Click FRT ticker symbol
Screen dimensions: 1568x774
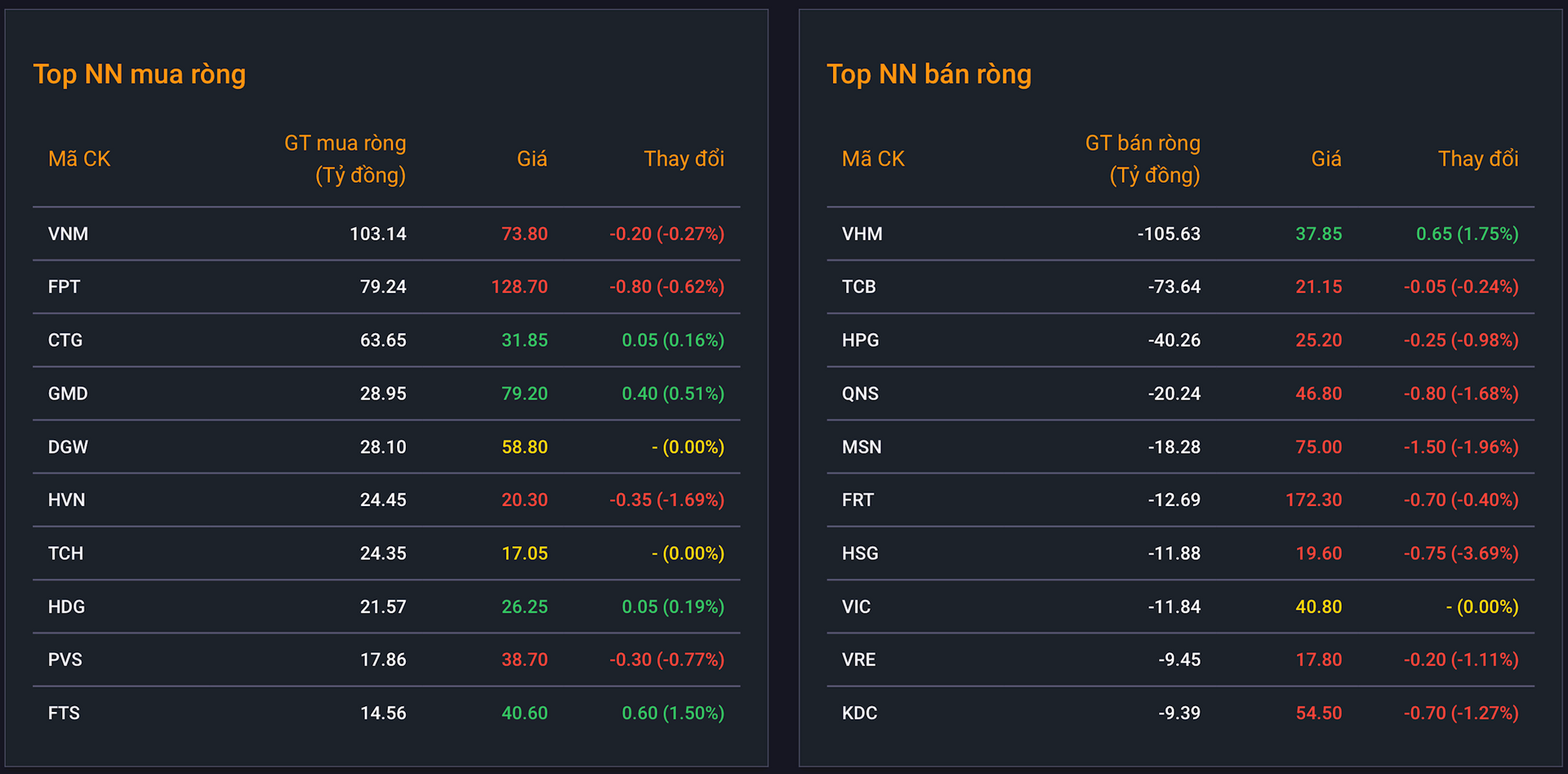[857, 500]
